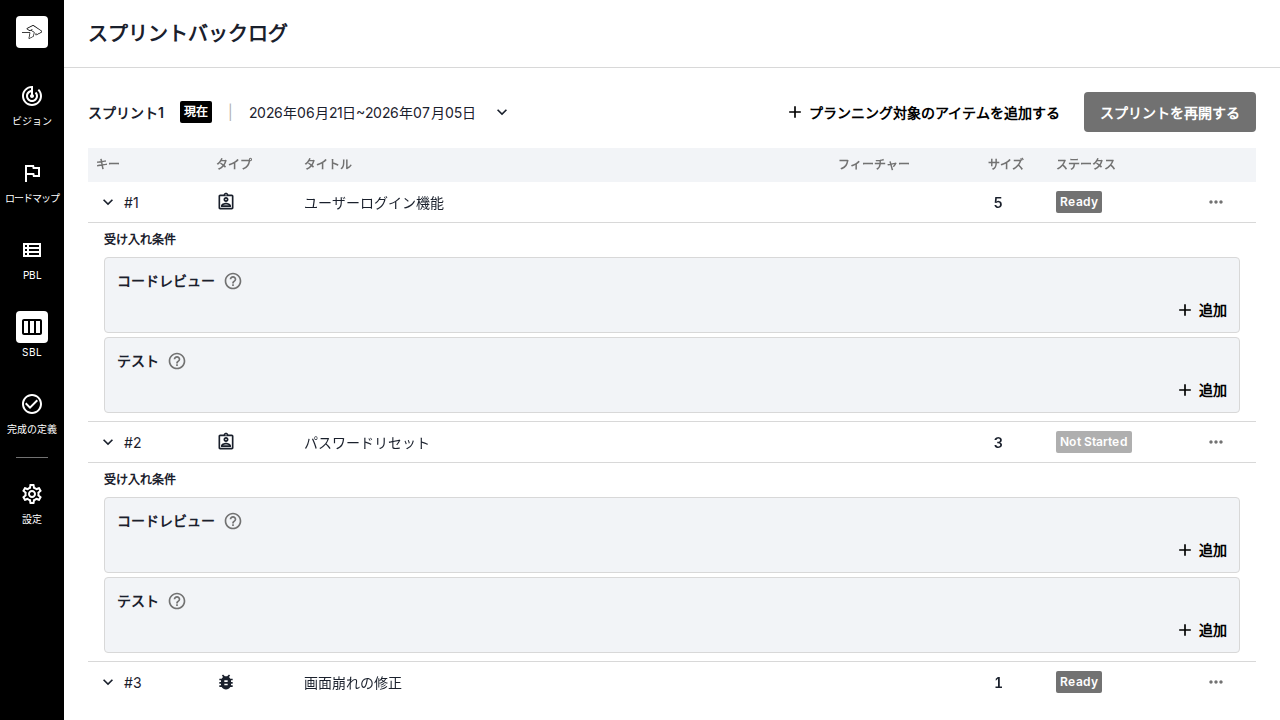Click the キー column header
1280x720 pixels.
pos(108,164)
